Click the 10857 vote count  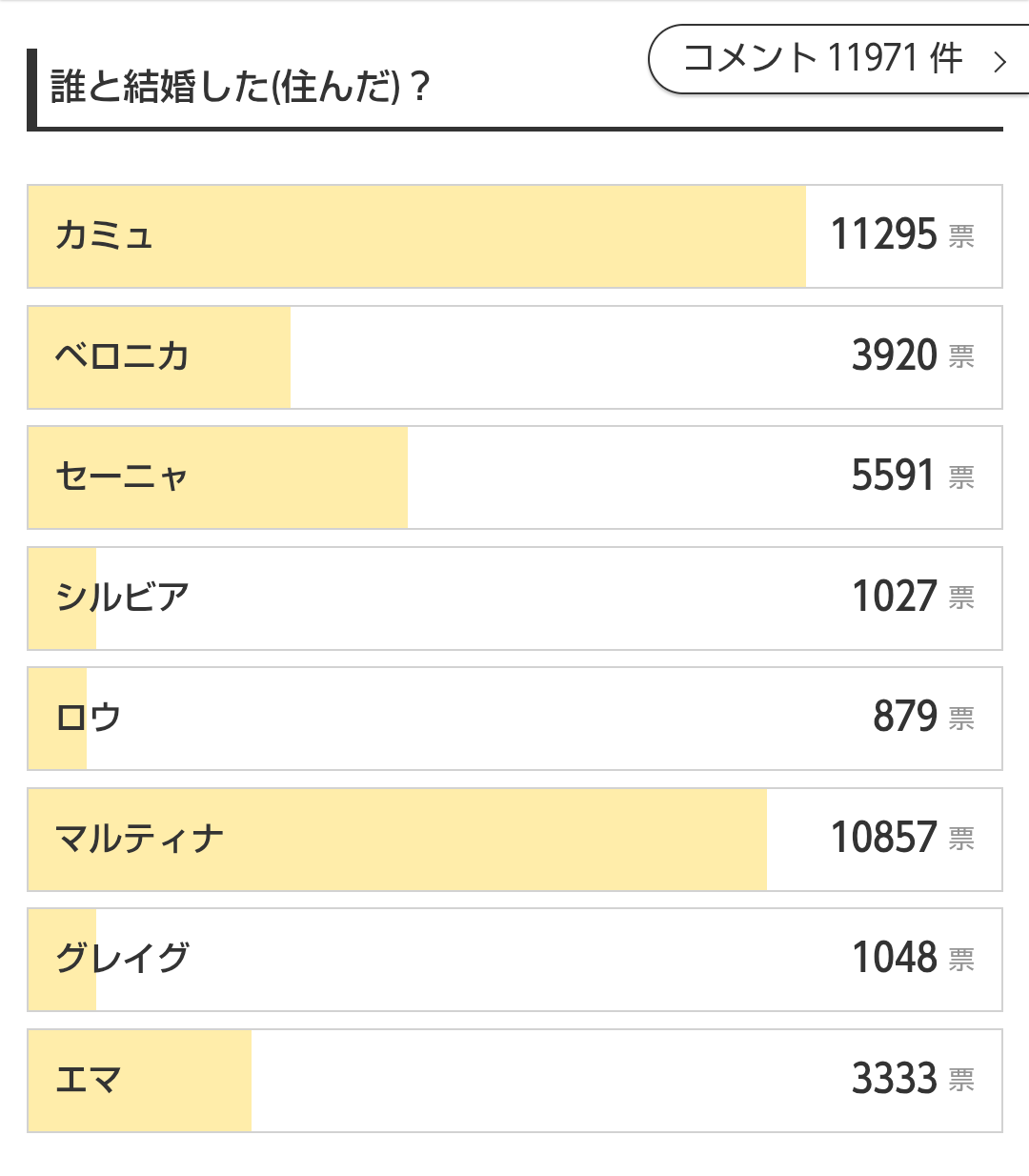(x=884, y=838)
